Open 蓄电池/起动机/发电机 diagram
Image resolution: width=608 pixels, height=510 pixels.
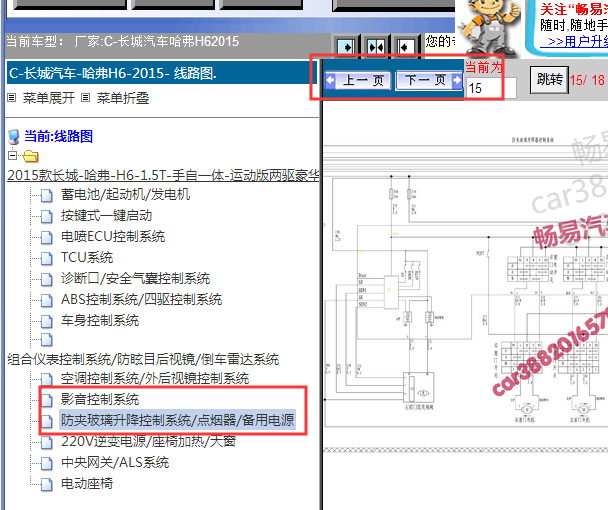125,194
